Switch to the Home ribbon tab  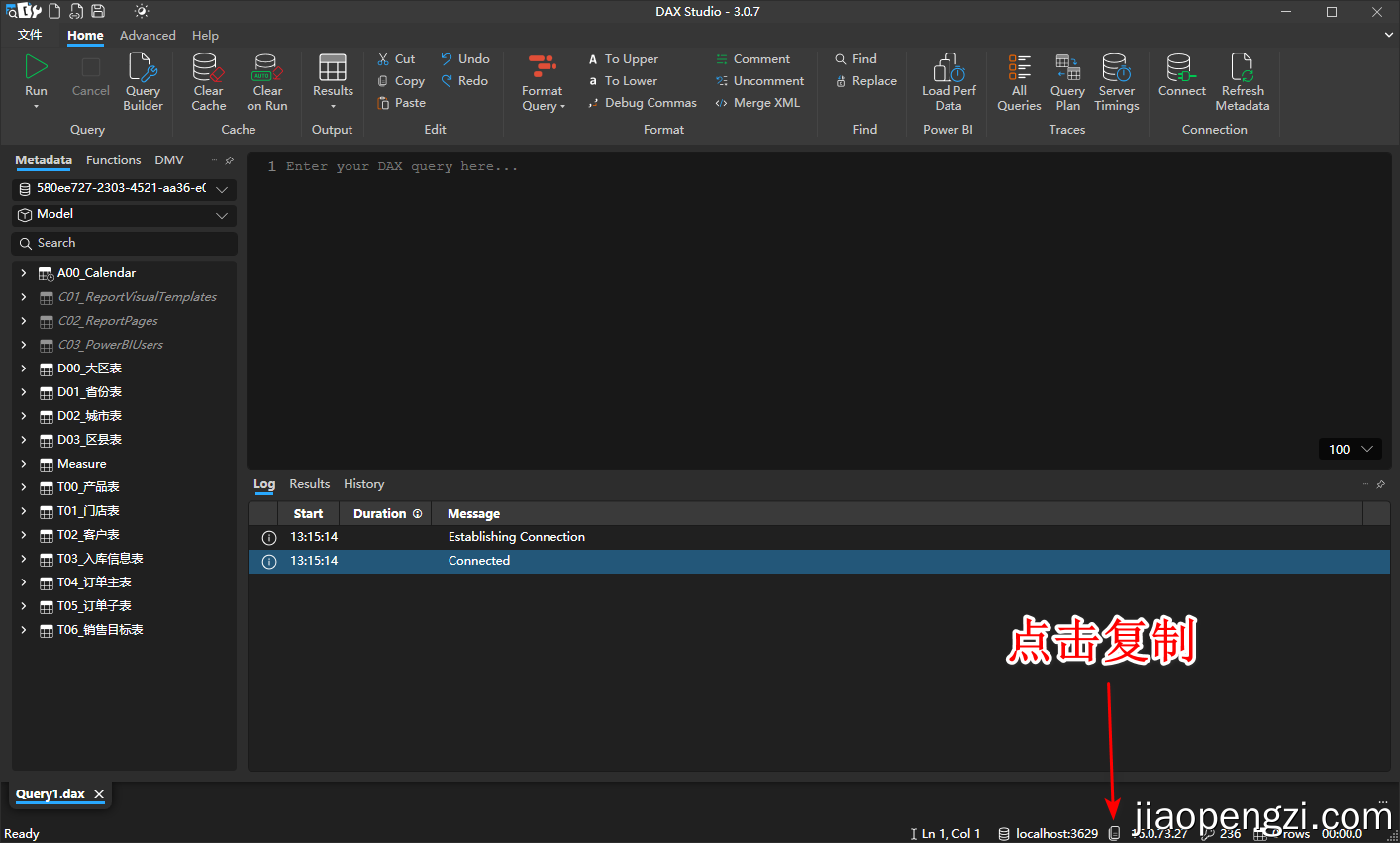coord(85,35)
